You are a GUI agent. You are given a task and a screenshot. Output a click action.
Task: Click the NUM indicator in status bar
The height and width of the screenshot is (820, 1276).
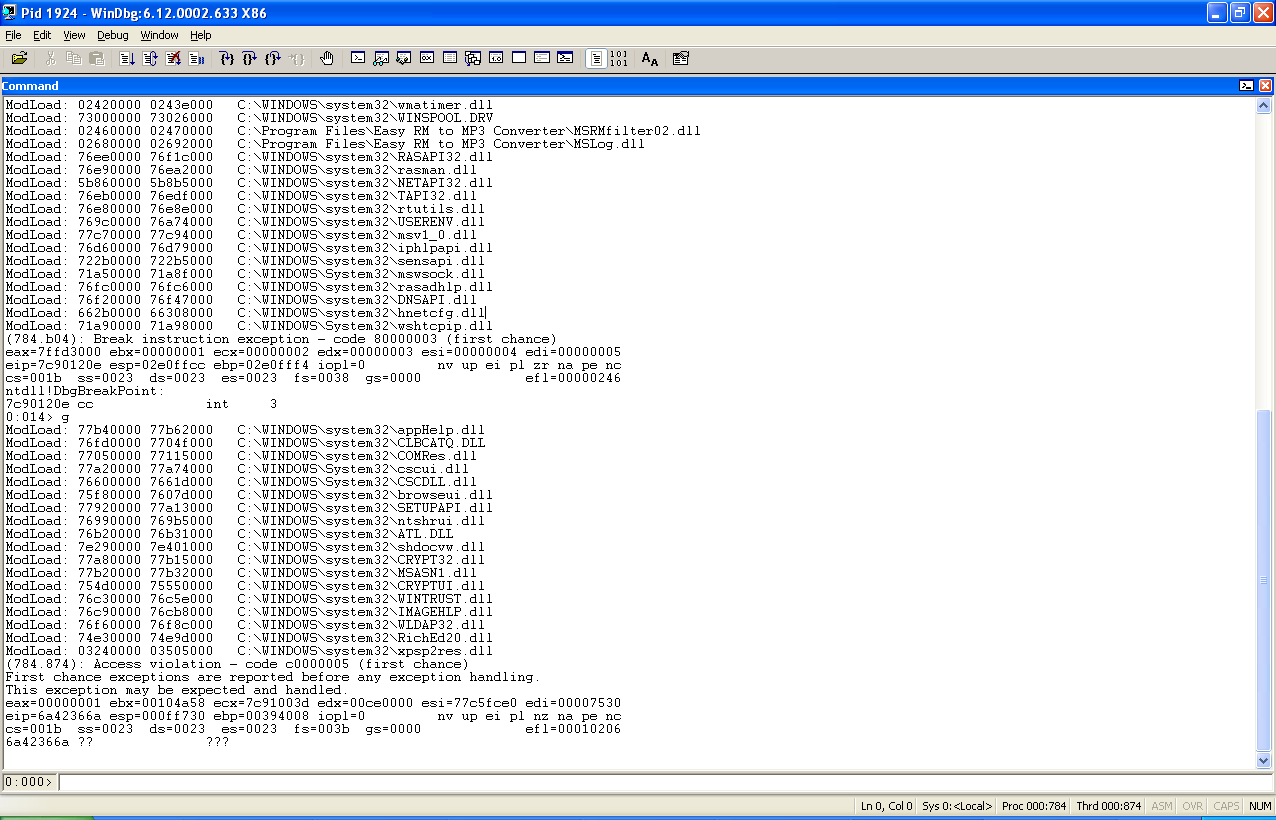[1259, 806]
